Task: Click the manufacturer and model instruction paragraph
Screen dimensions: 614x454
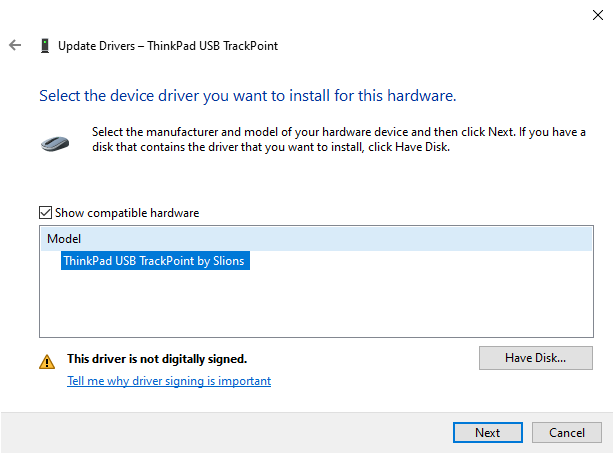Action: pyautogui.click(x=339, y=139)
